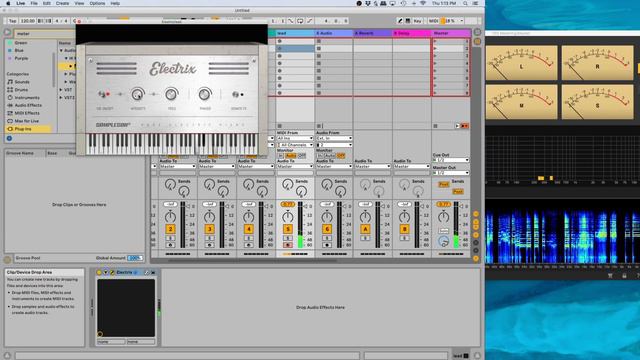Open the MIDI From All Ins dropdown
640x360 pixels.
[295, 138]
